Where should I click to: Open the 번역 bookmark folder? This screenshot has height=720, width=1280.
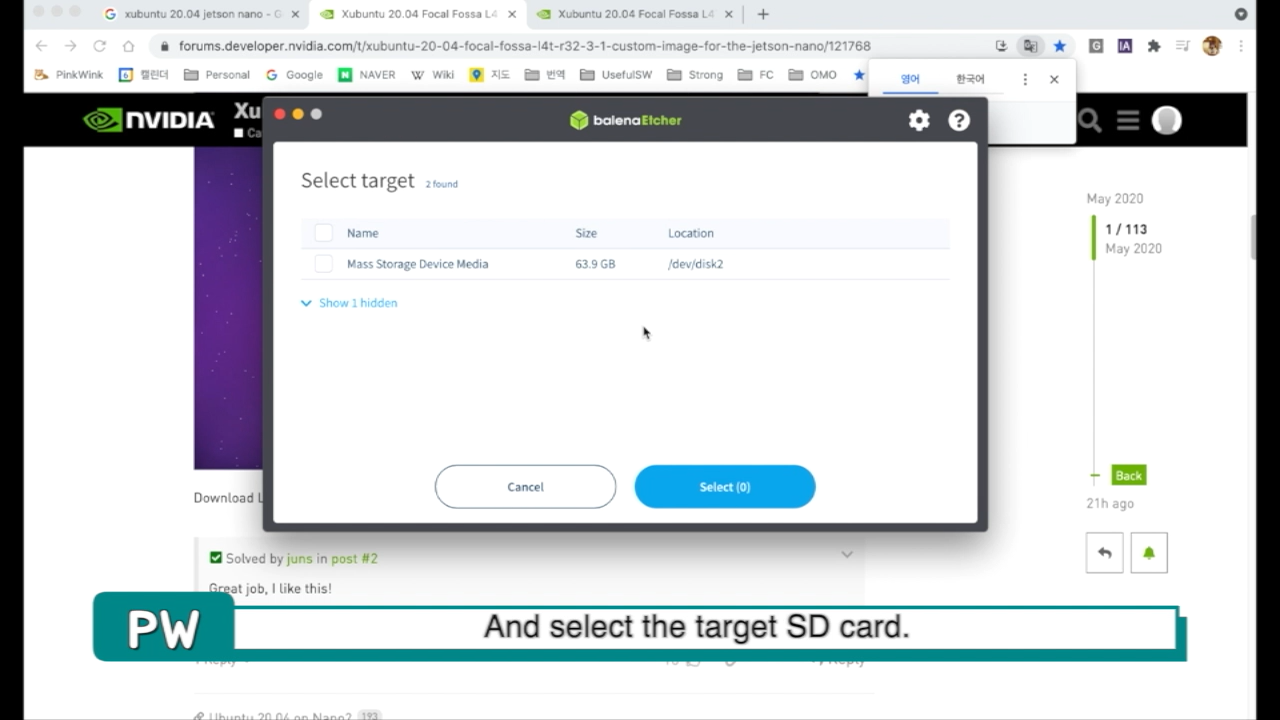coord(545,75)
